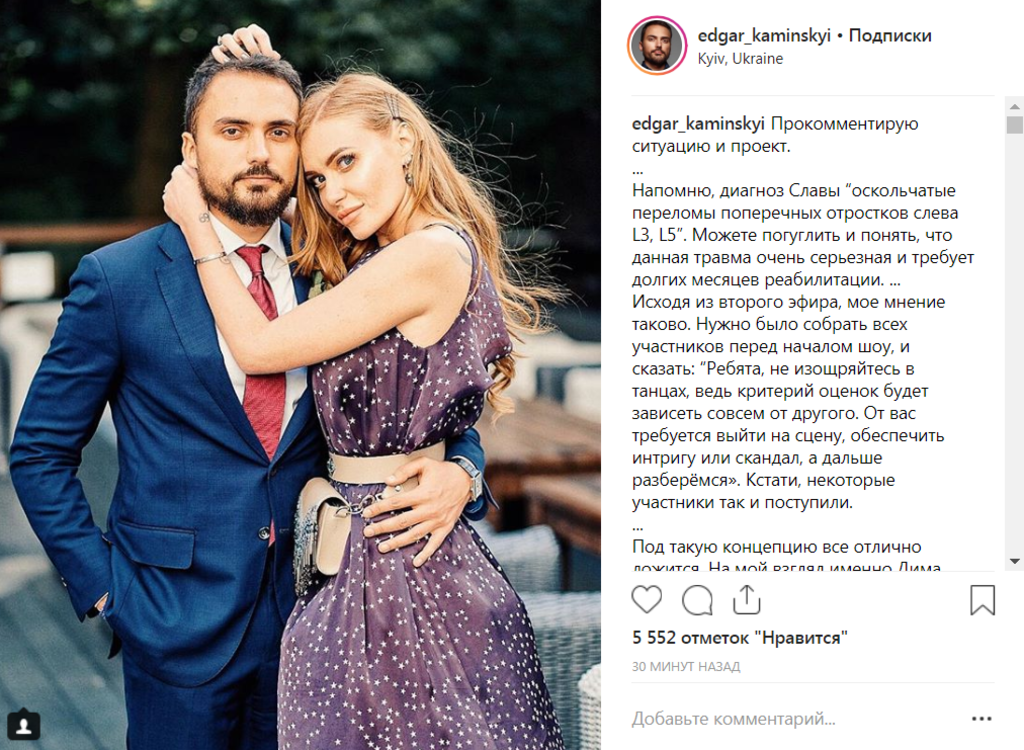Click the 30 минут назад timestamp
The height and width of the screenshot is (750, 1024).
(x=686, y=666)
